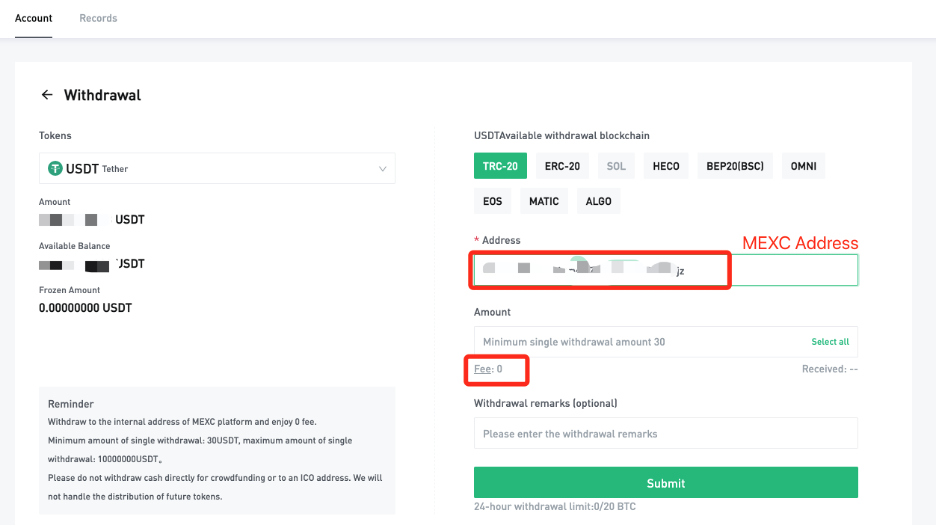Image resolution: width=936 pixels, height=526 pixels.
Task: Choose the ERC-20 withdrawal network
Action: [562, 166]
